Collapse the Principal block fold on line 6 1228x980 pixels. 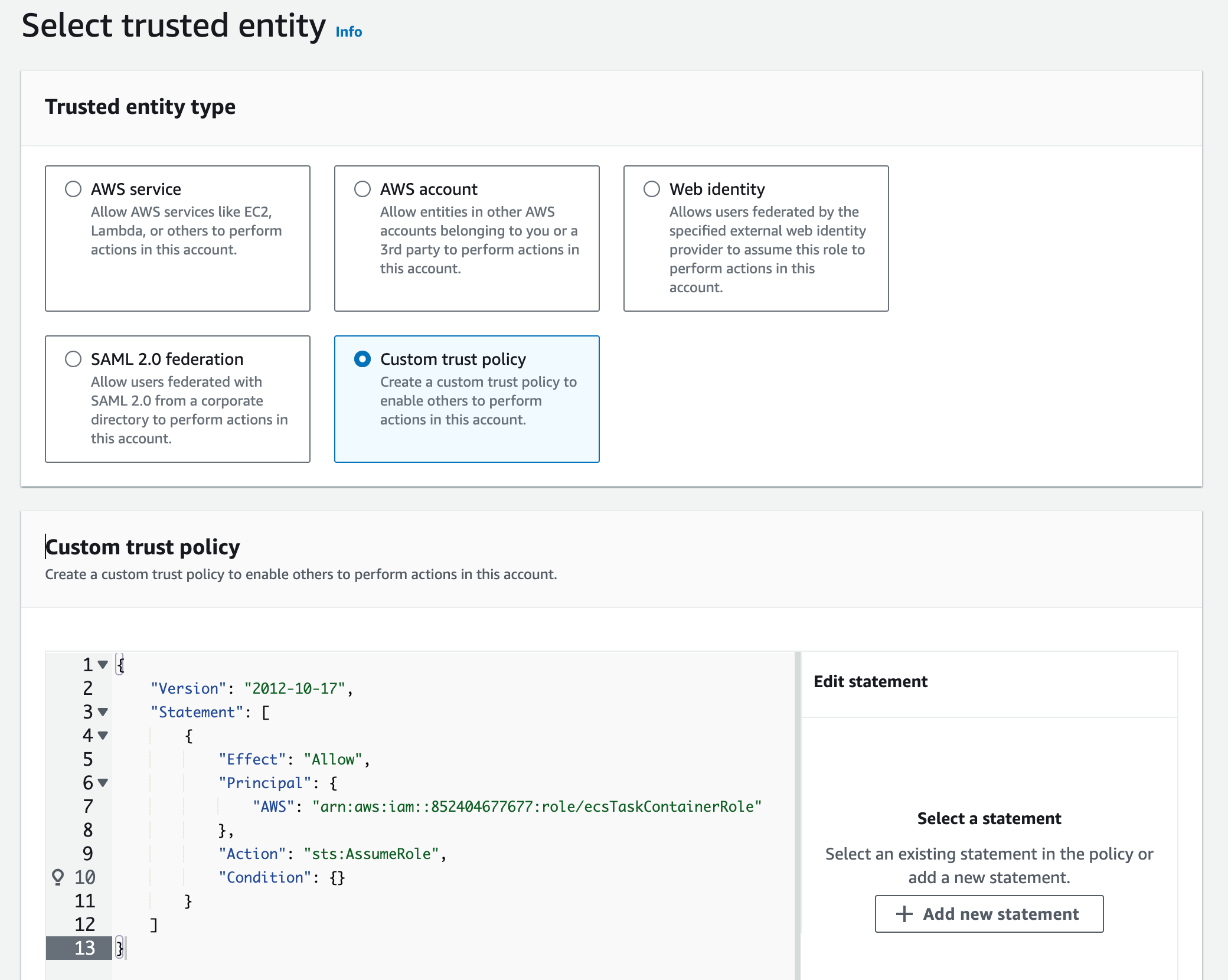[103, 783]
